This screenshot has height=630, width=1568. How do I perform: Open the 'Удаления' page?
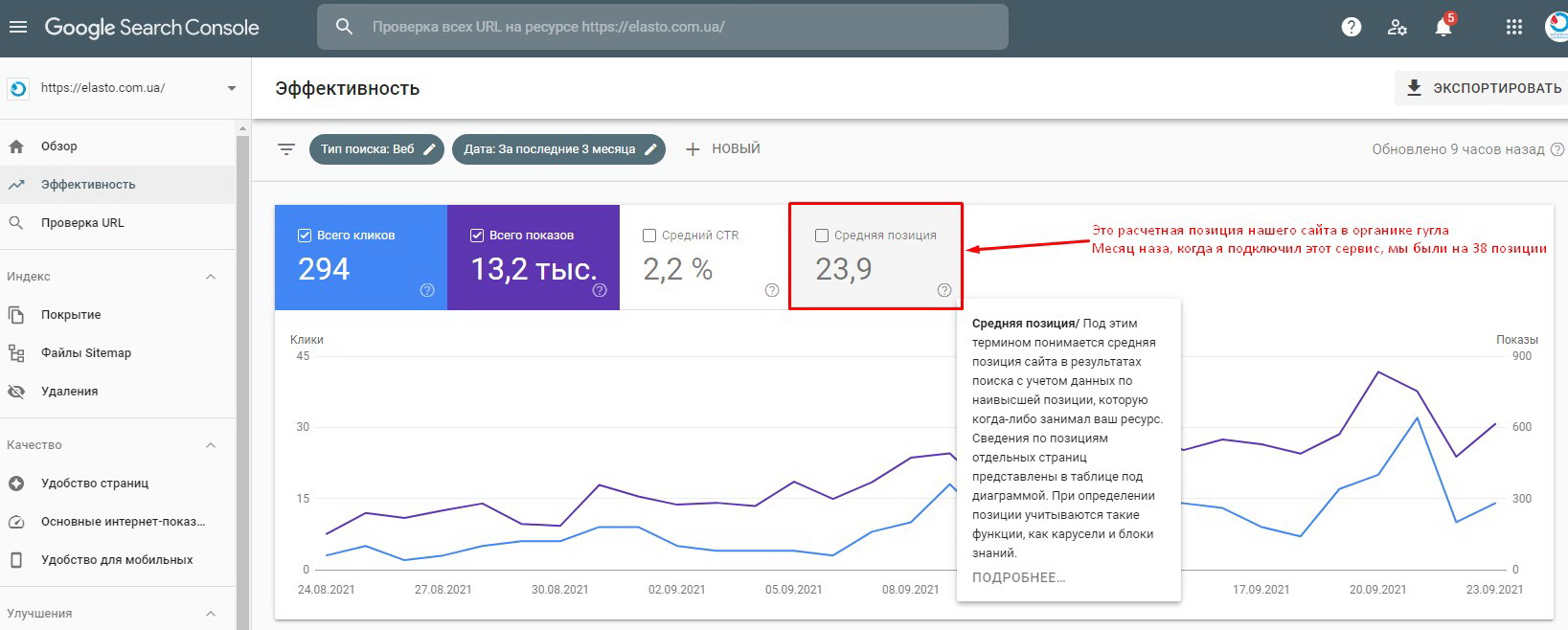coord(117,392)
